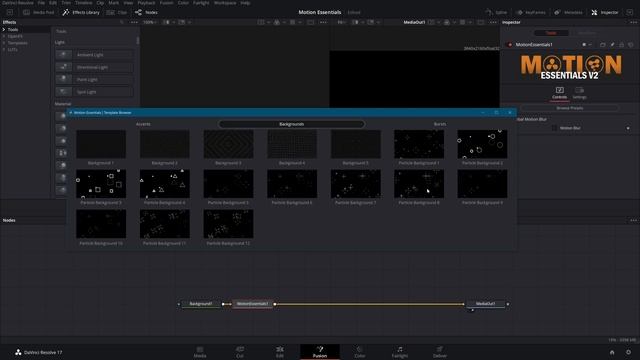The width and height of the screenshot is (640, 360).
Task: Select the MotionEssentials1 node
Action: (252, 304)
